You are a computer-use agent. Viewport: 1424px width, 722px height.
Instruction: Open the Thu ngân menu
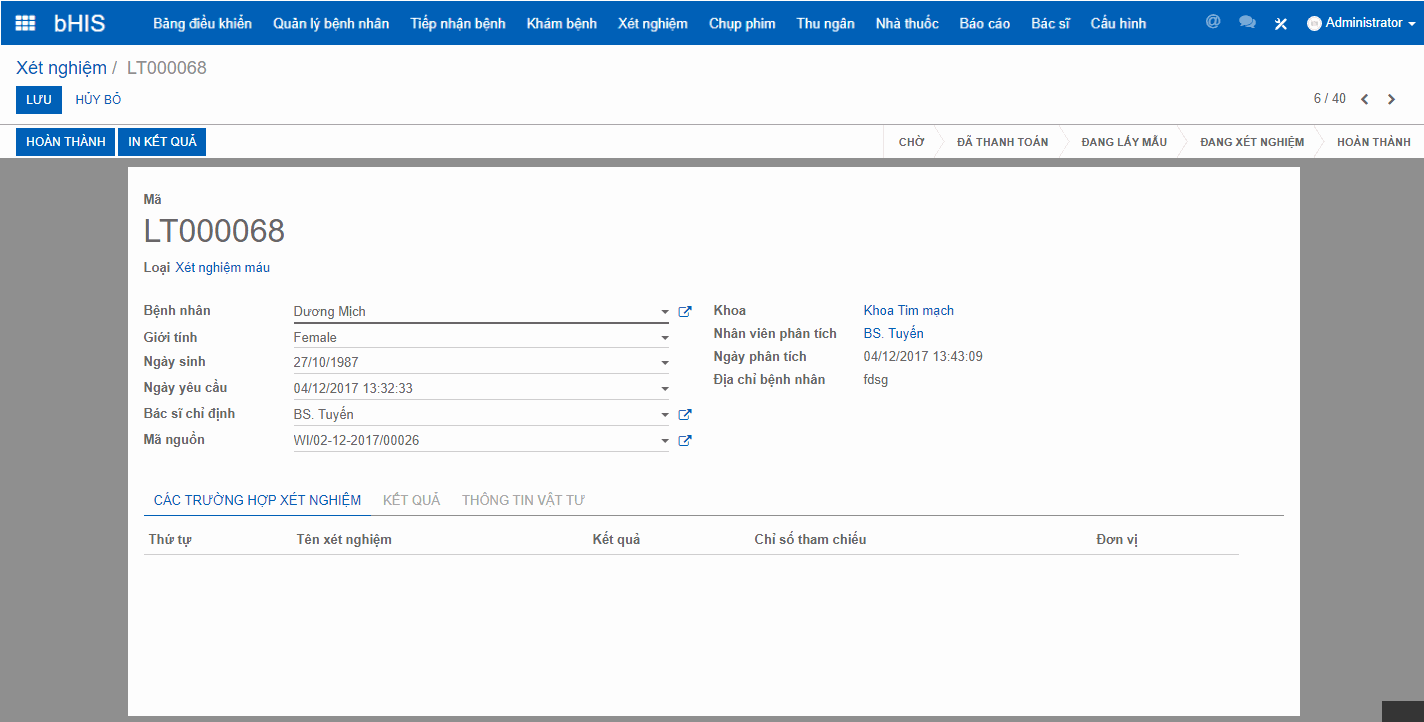(825, 23)
